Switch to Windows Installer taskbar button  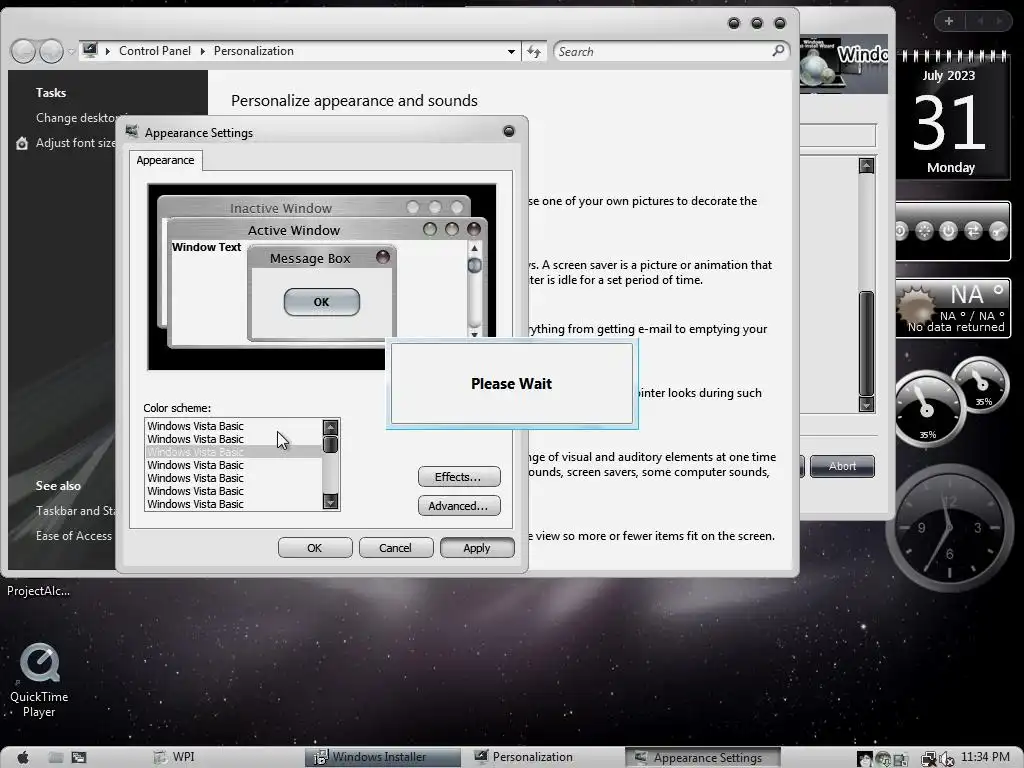(x=382, y=757)
